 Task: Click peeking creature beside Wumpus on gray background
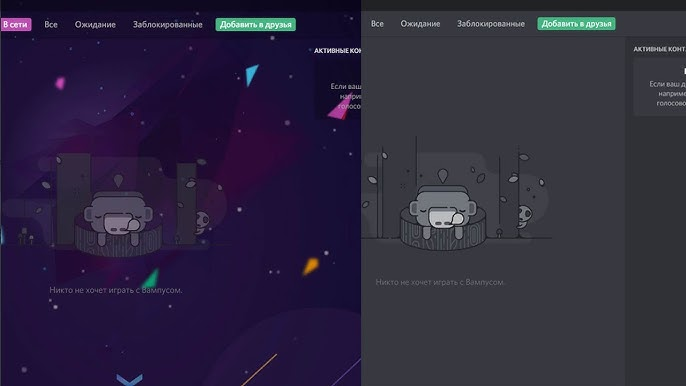coord(525,216)
